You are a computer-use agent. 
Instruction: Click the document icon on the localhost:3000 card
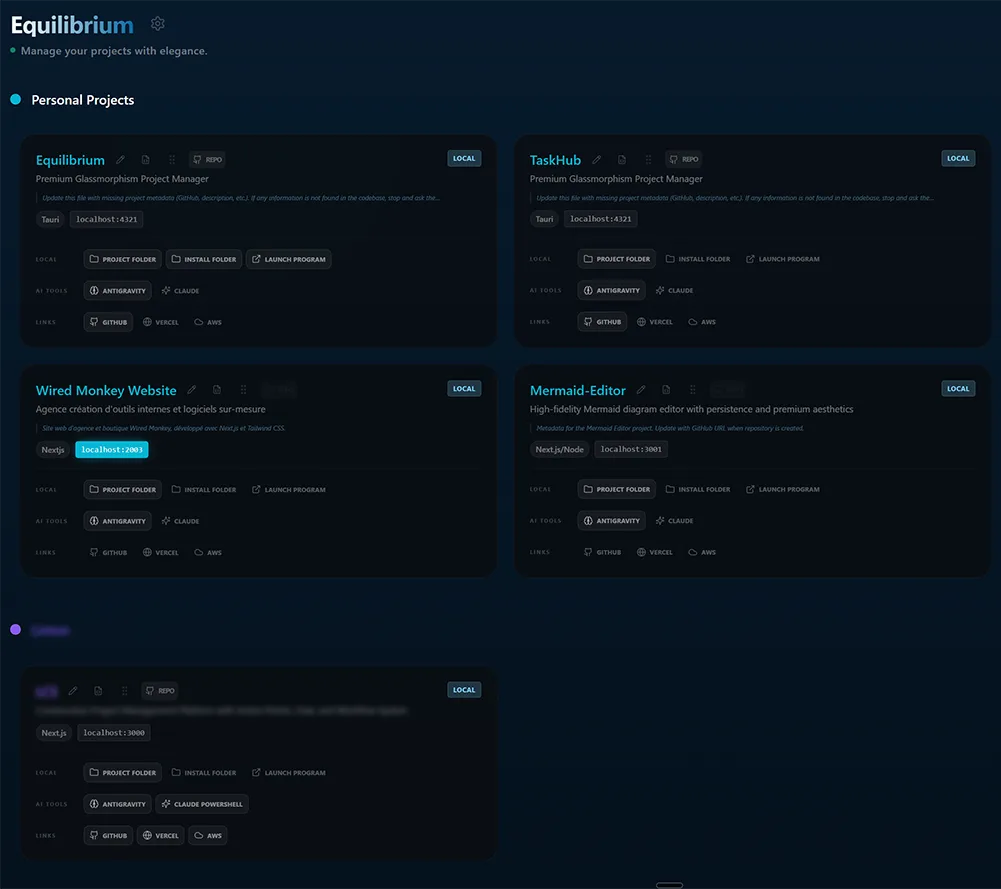(x=98, y=690)
